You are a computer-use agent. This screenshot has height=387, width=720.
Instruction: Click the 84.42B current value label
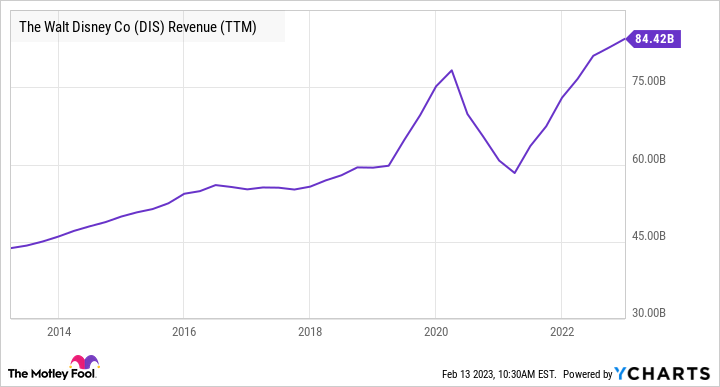pos(654,39)
